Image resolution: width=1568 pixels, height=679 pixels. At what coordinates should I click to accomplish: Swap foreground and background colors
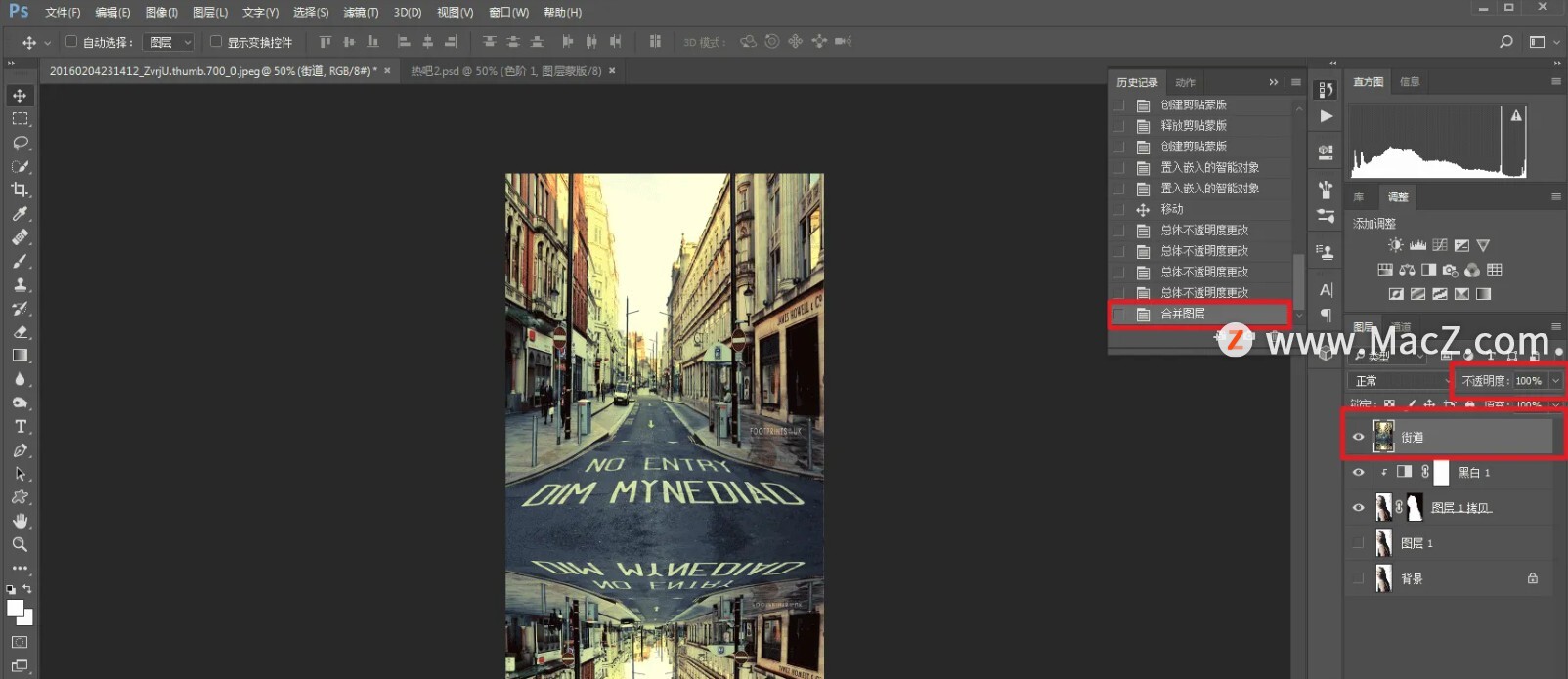coord(27,589)
